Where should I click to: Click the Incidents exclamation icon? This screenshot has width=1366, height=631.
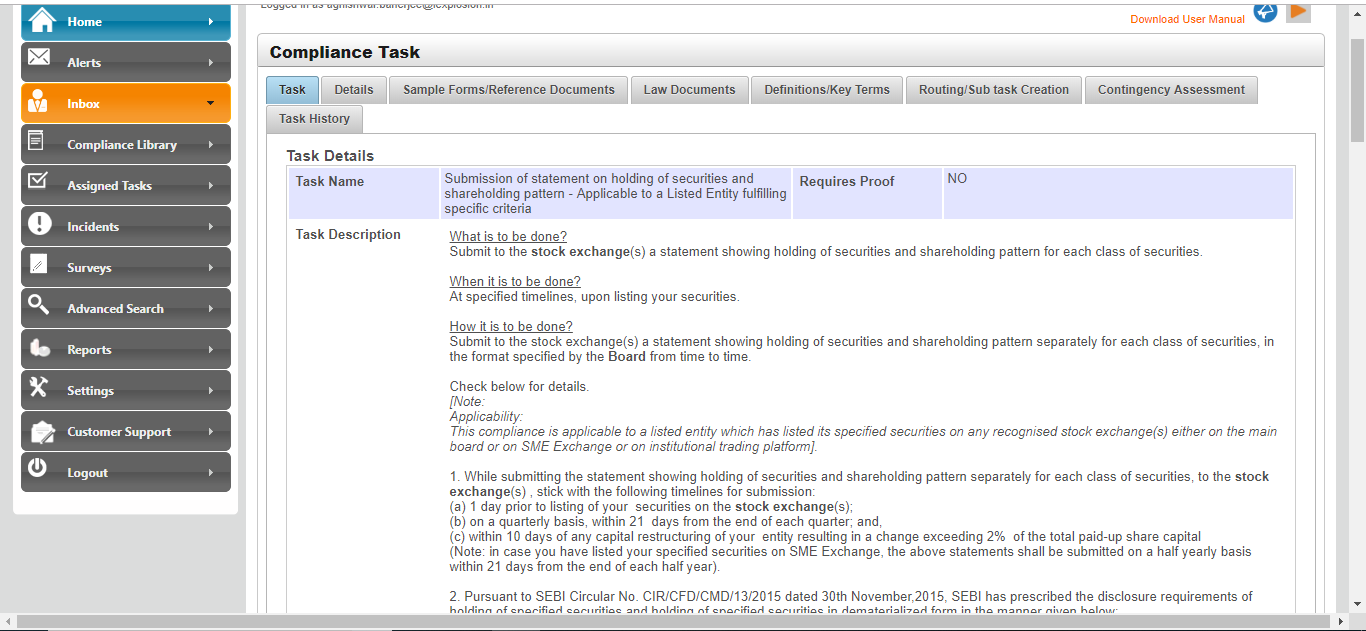click(39, 223)
